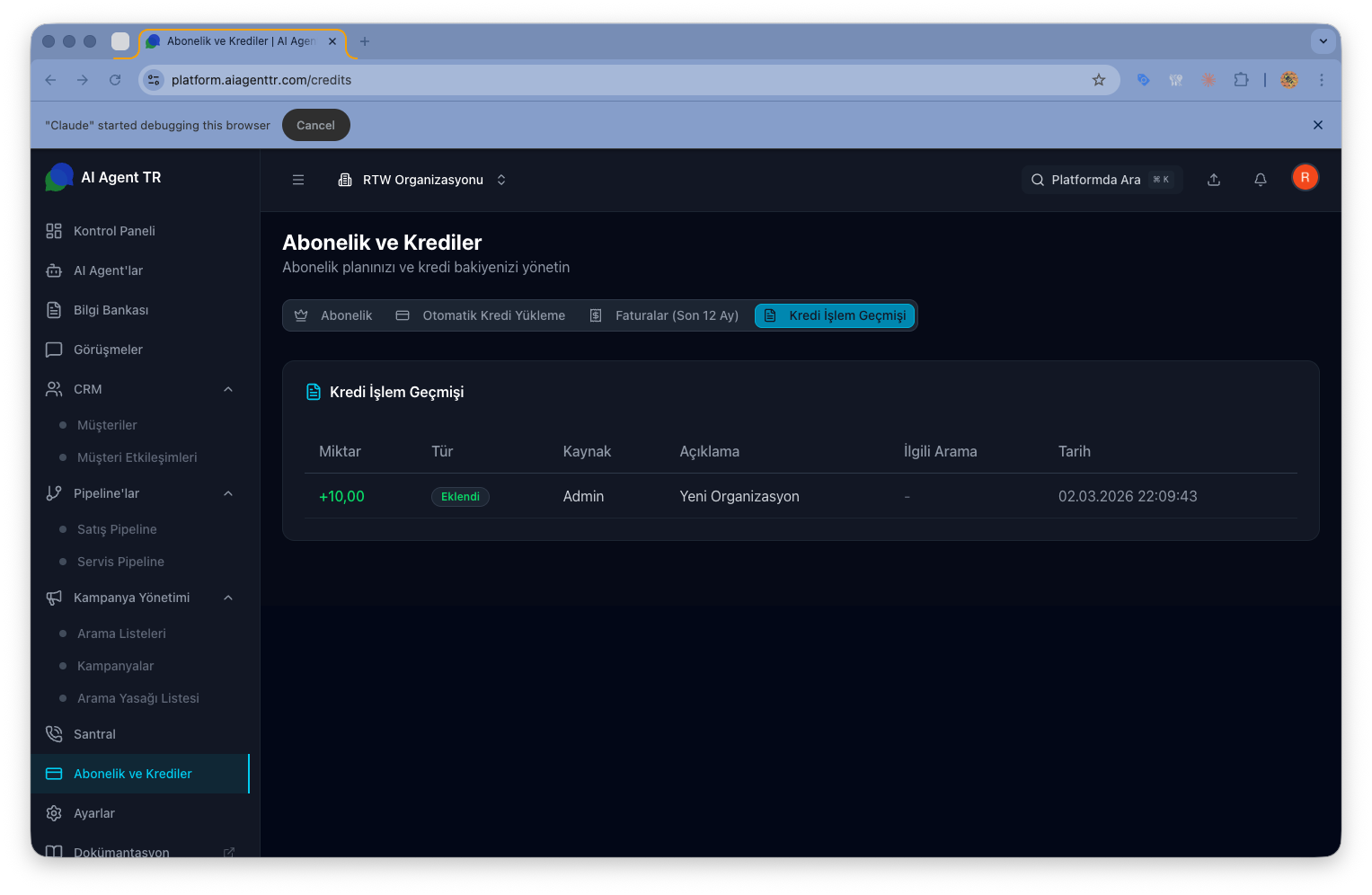
Task: Reload the page
Action: (x=115, y=80)
